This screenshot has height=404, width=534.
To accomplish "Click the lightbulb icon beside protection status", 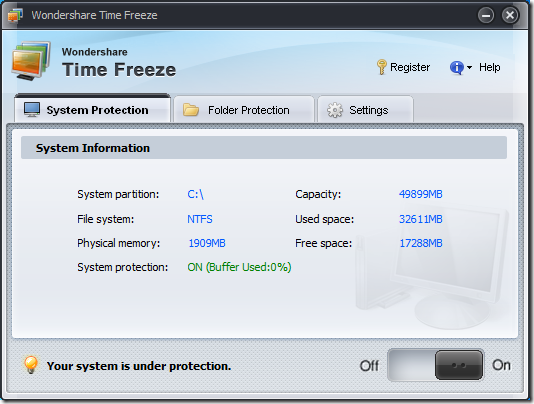I will (x=31, y=364).
